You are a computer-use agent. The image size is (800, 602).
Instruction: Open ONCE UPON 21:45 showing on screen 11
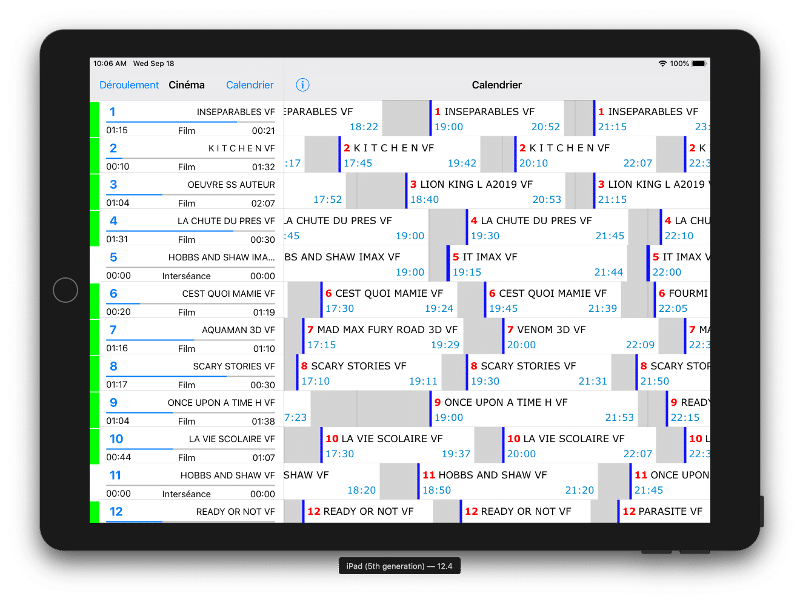pos(670,482)
